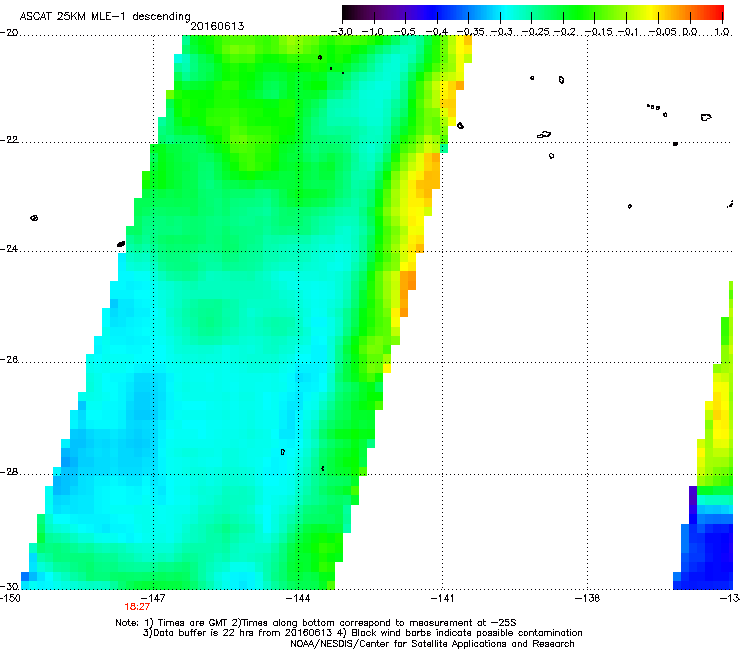This screenshot has height=650, width=740.
Task: Click the -1.0 color scale label
Action: coord(372,32)
